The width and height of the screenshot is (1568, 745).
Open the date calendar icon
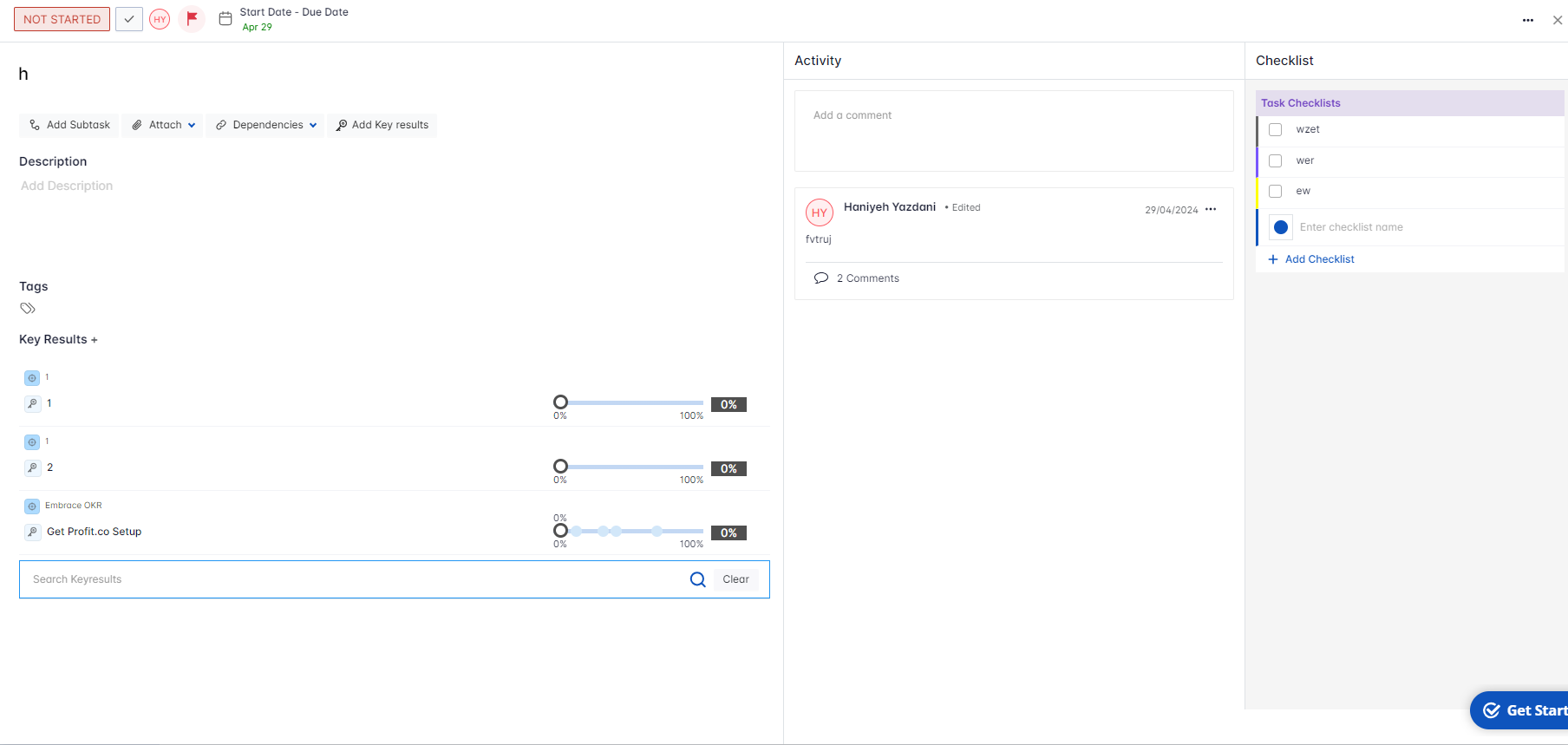pos(225,18)
